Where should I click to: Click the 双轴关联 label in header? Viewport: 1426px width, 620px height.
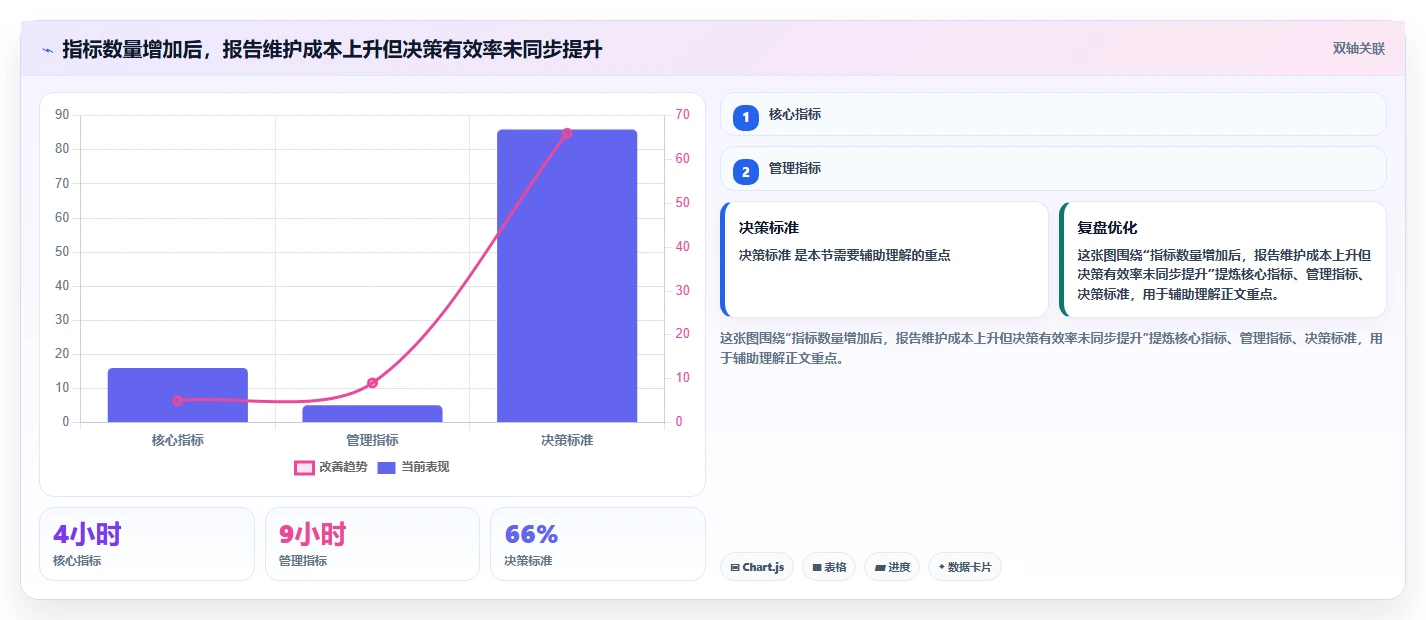pyautogui.click(x=1358, y=48)
